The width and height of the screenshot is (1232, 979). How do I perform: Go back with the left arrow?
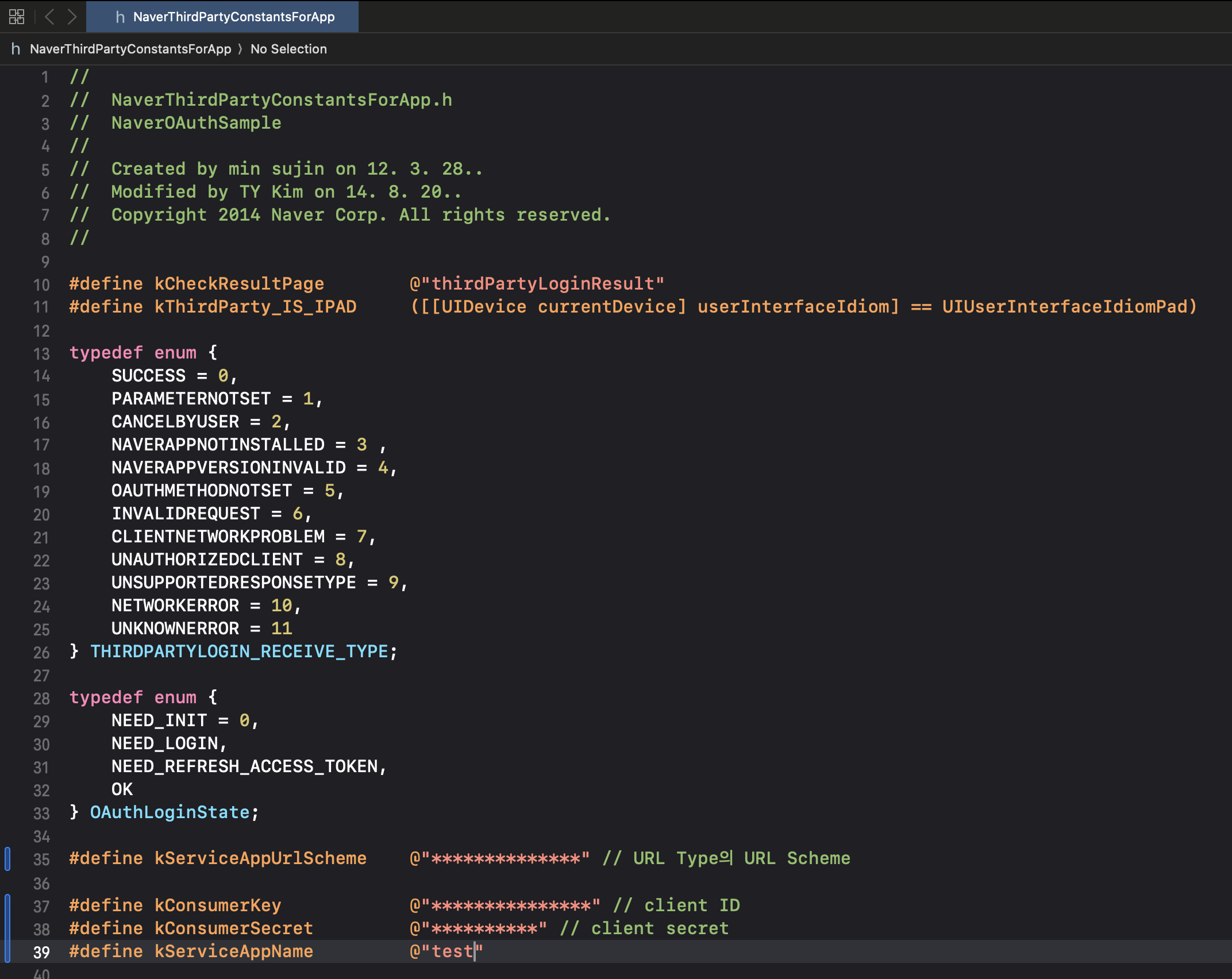(49, 17)
